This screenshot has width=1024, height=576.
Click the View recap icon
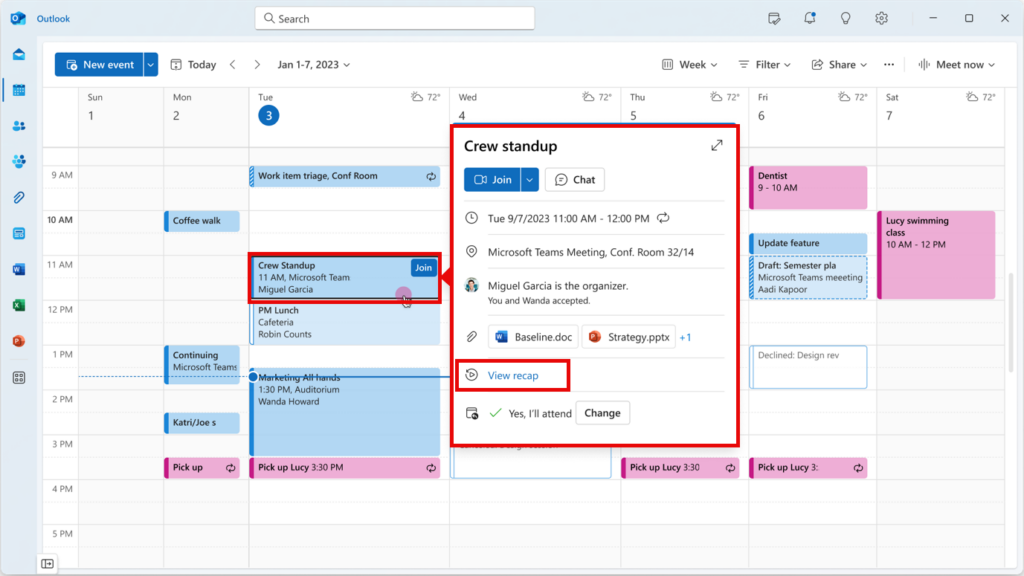tap(472, 375)
